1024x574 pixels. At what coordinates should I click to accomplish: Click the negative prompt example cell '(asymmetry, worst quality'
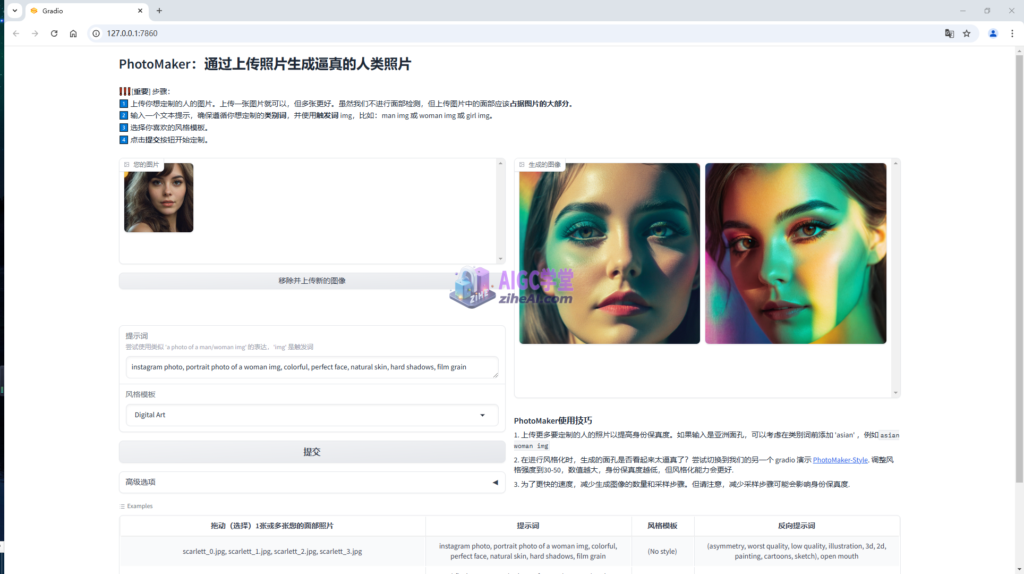click(796, 551)
